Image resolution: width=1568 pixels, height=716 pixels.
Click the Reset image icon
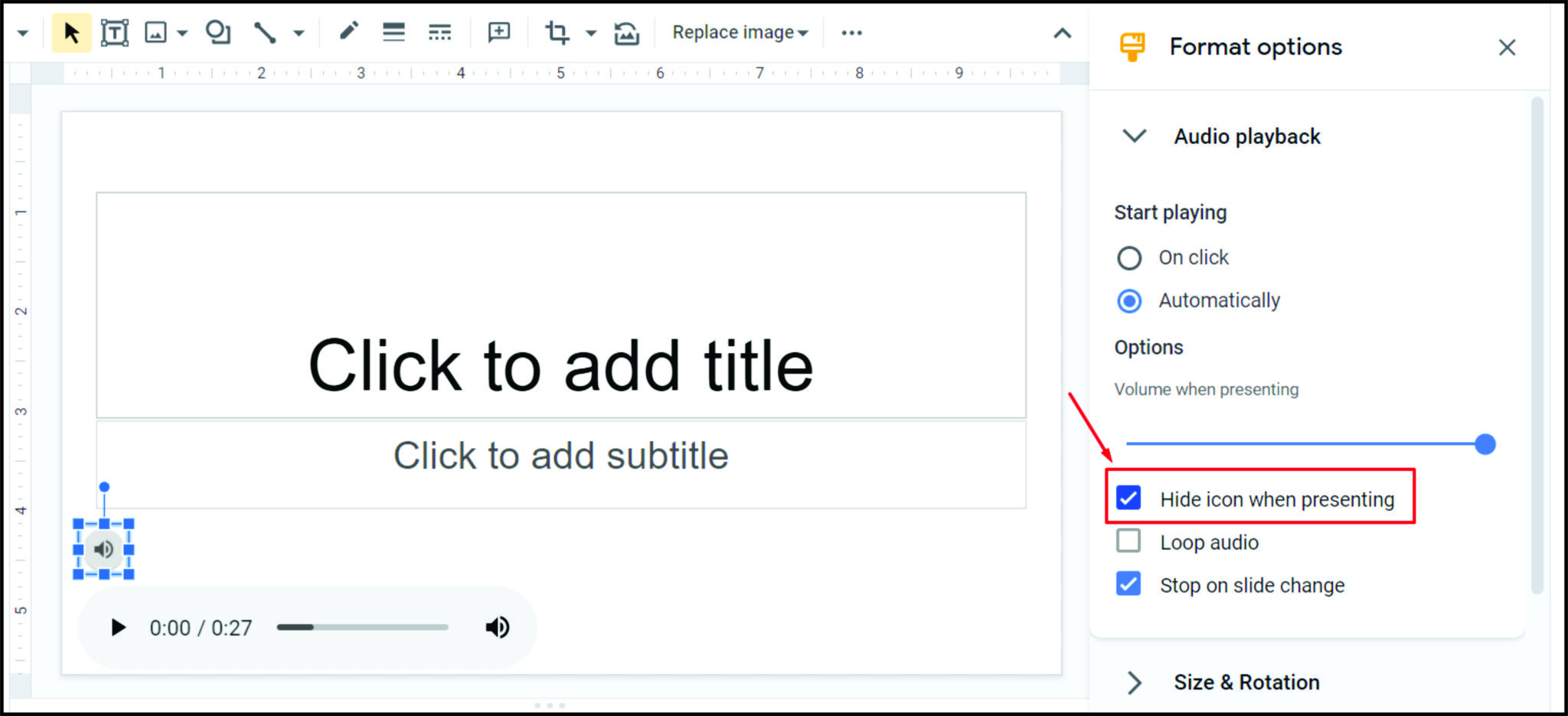626,32
